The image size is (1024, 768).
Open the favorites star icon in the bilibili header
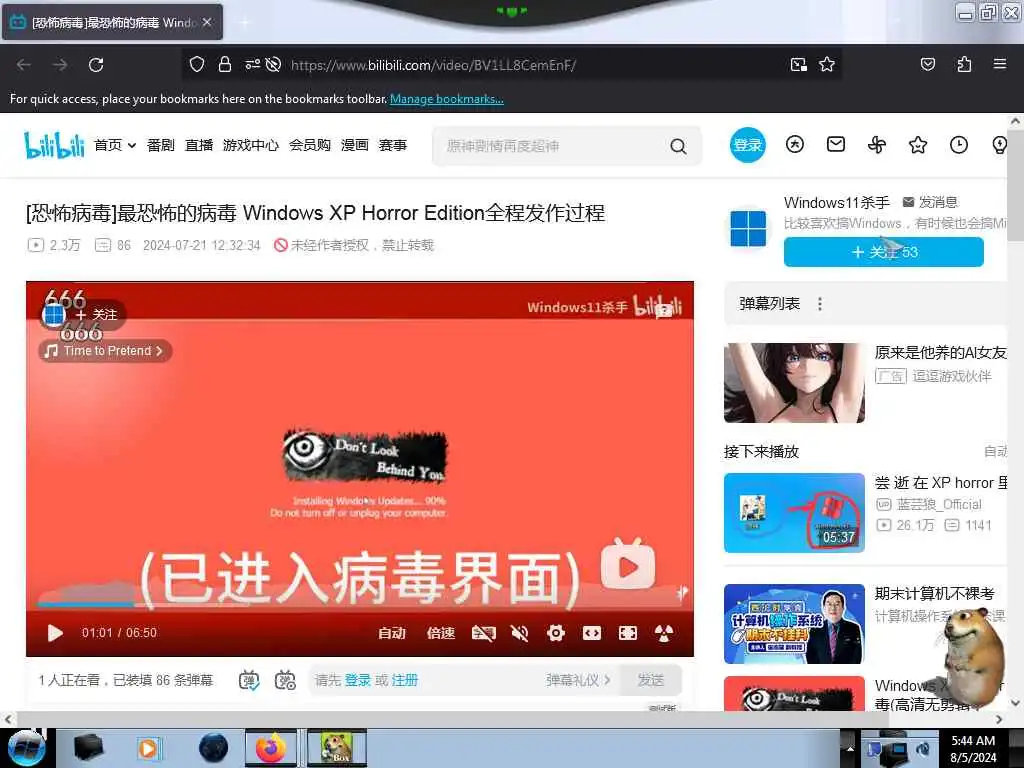918,145
